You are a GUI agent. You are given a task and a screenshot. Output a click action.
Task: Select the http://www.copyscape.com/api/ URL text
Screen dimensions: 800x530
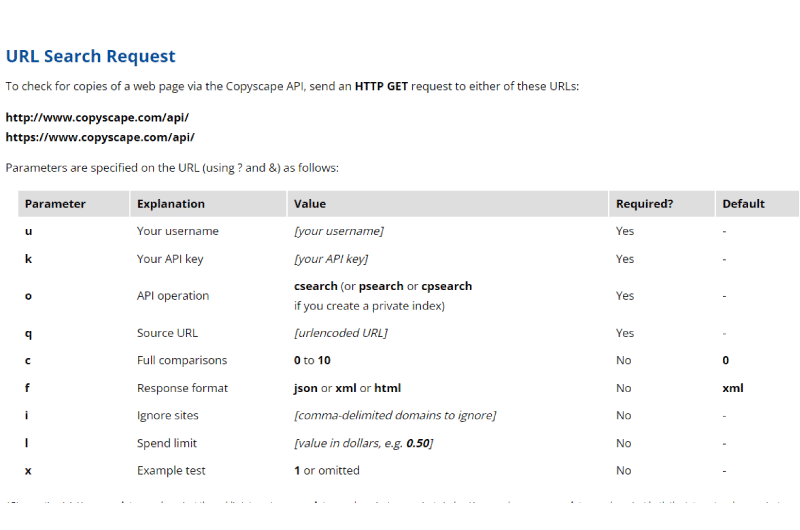[97, 117]
